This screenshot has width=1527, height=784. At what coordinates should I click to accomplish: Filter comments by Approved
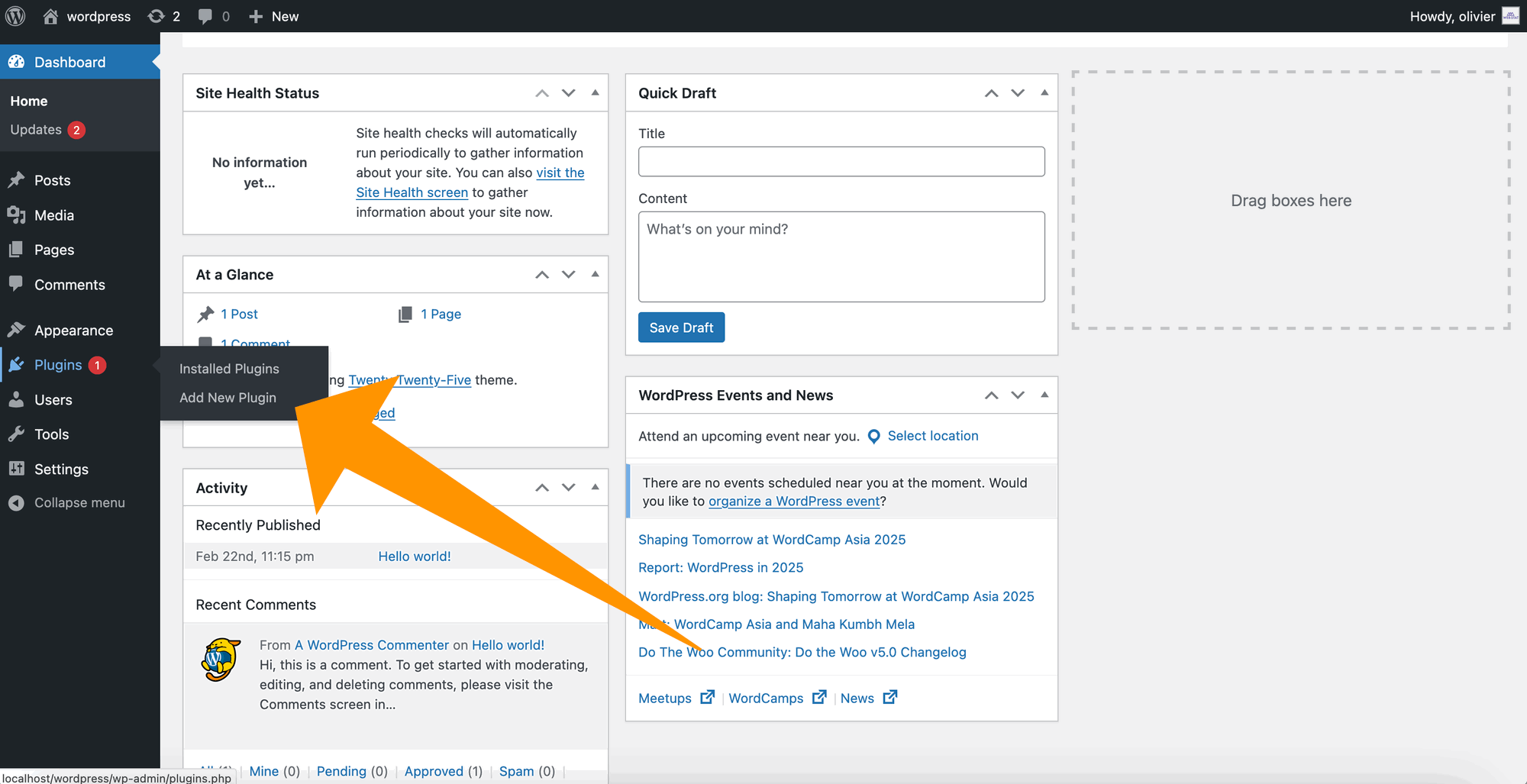434,771
